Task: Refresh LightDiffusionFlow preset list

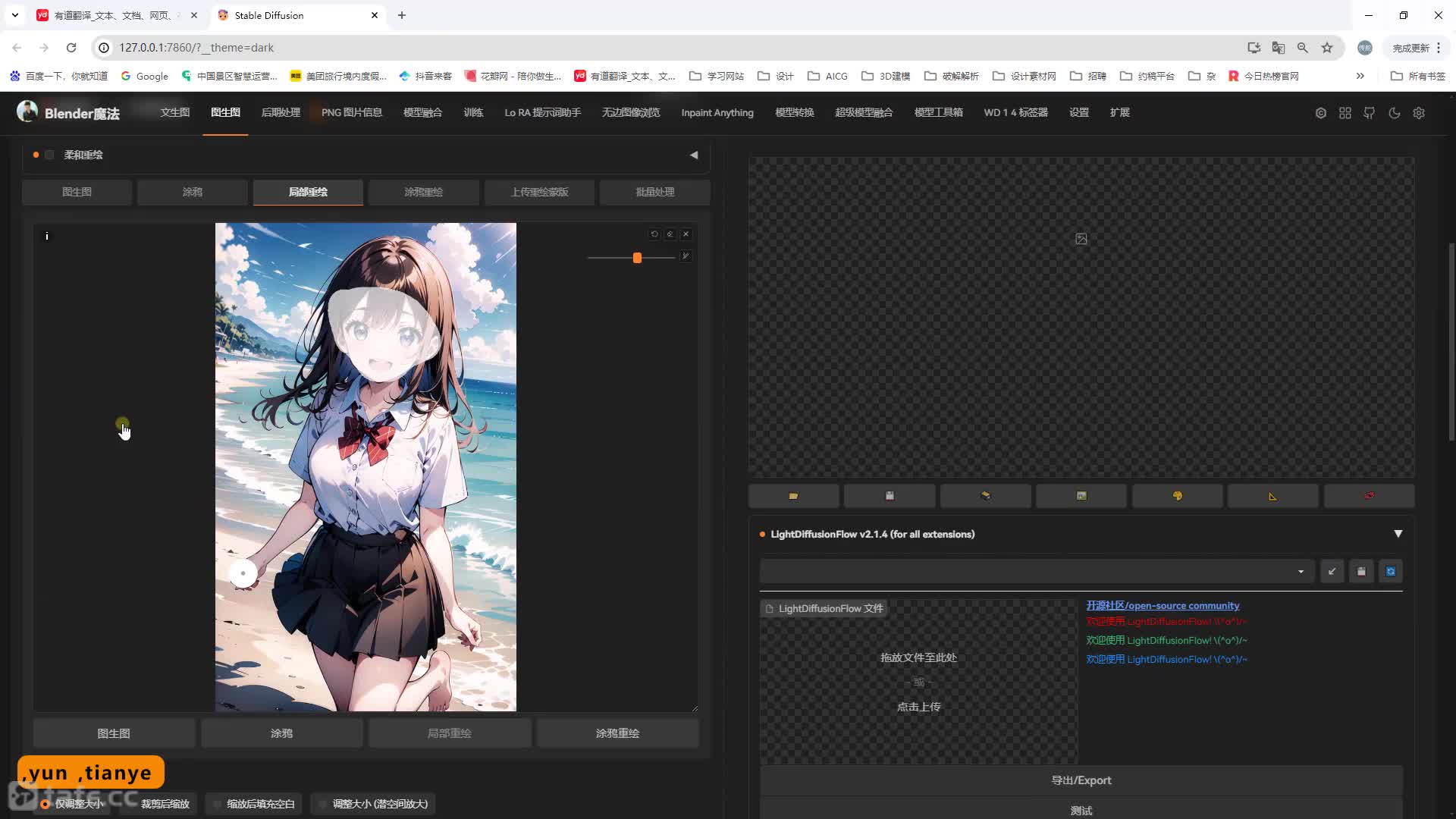Action: (x=1391, y=571)
